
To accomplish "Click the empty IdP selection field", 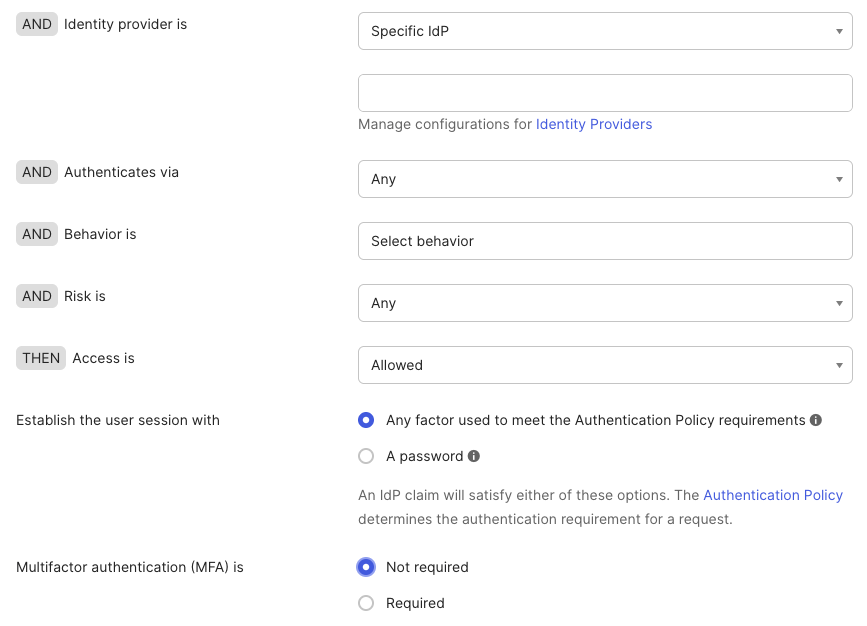I will coord(605,92).
